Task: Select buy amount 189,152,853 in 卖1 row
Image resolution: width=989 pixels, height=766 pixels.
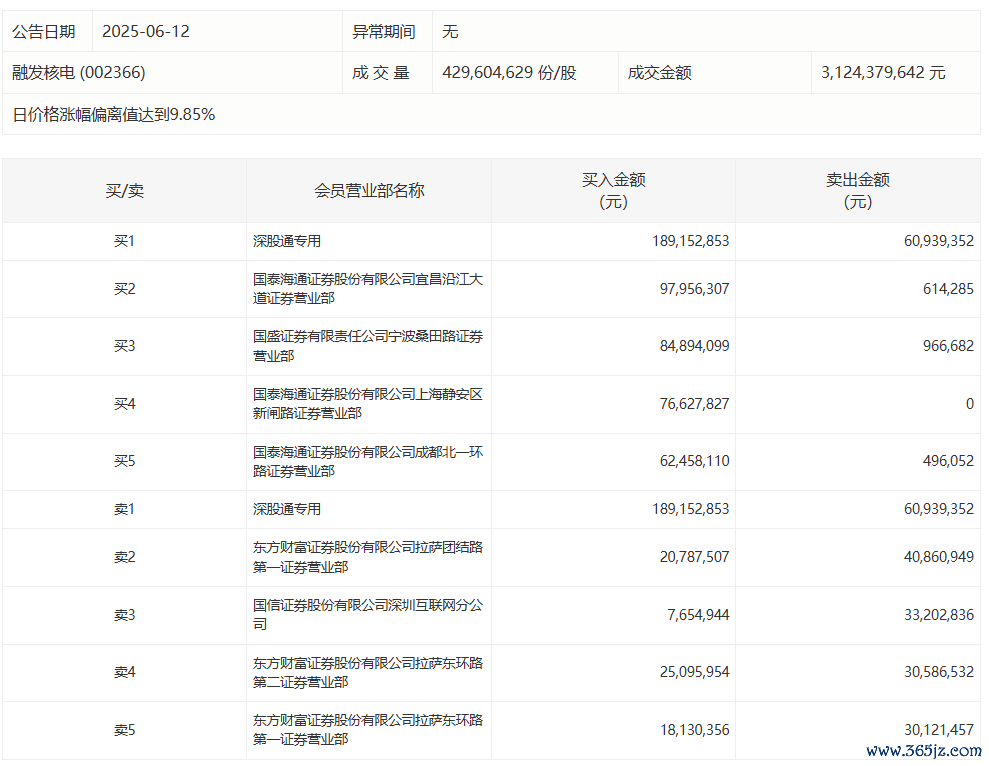Action: pyautogui.click(x=691, y=509)
